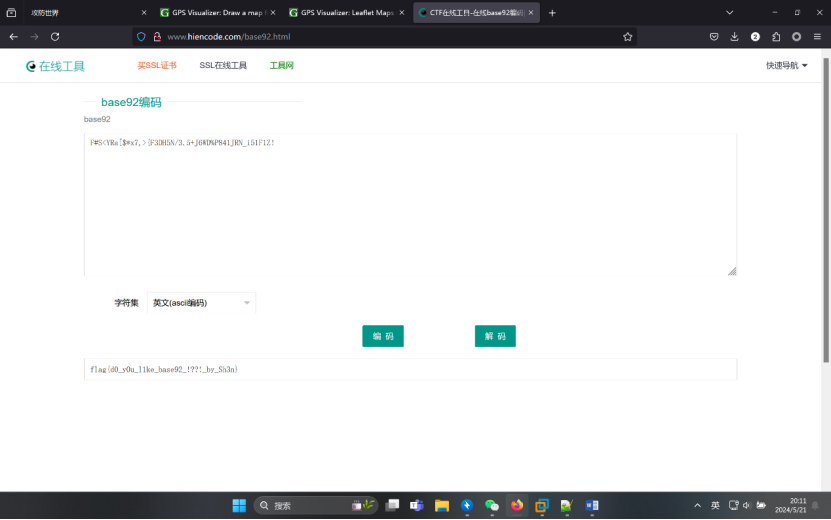
Task: Expand the 快速导航 quick navigation menu
Action: pyautogui.click(x=786, y=66)
